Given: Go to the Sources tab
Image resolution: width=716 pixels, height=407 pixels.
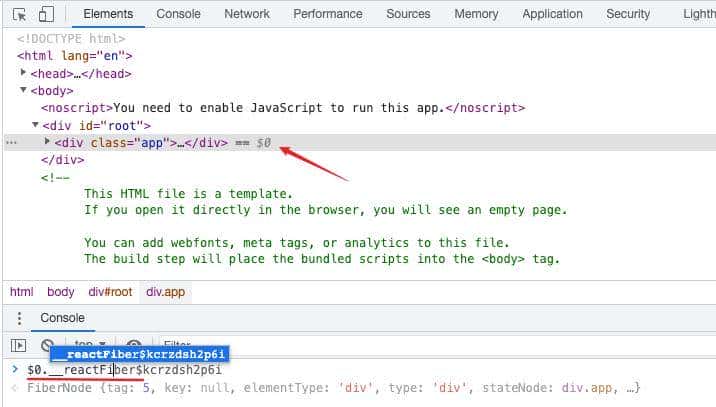Looking at the screenshot, I should [408, 14].
